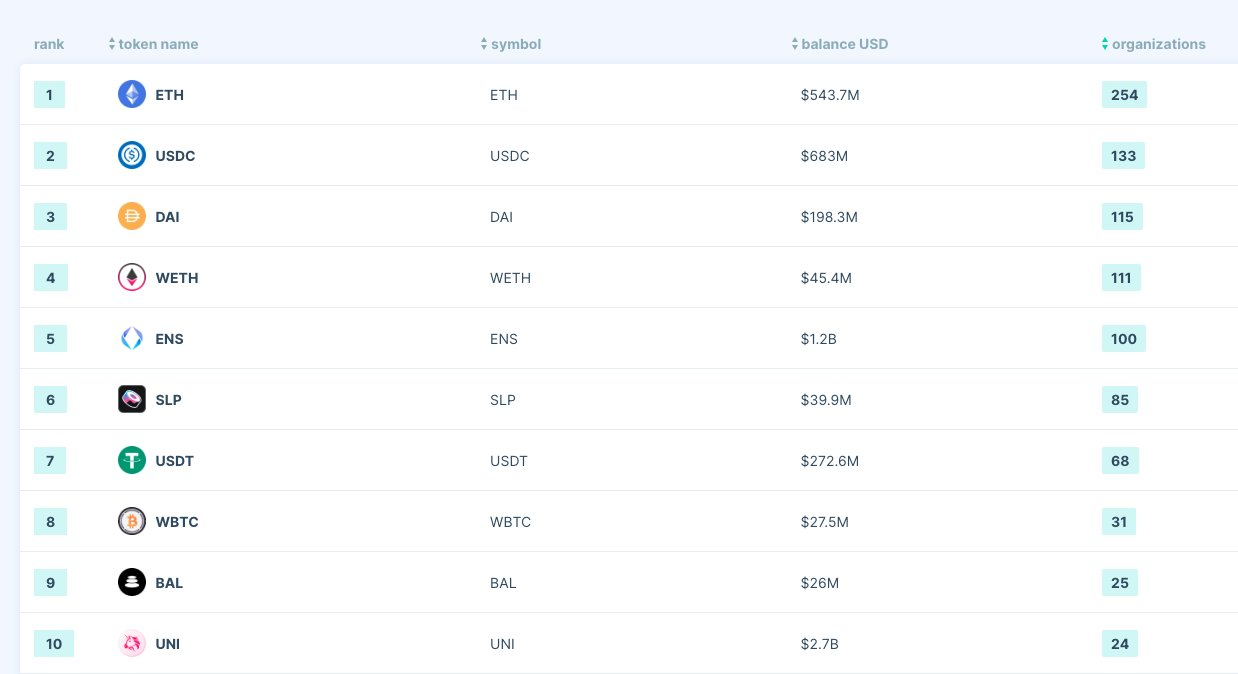1238x674 pixels.
Task: Open the ETH token name link
Action: click(x=170, y=95)
